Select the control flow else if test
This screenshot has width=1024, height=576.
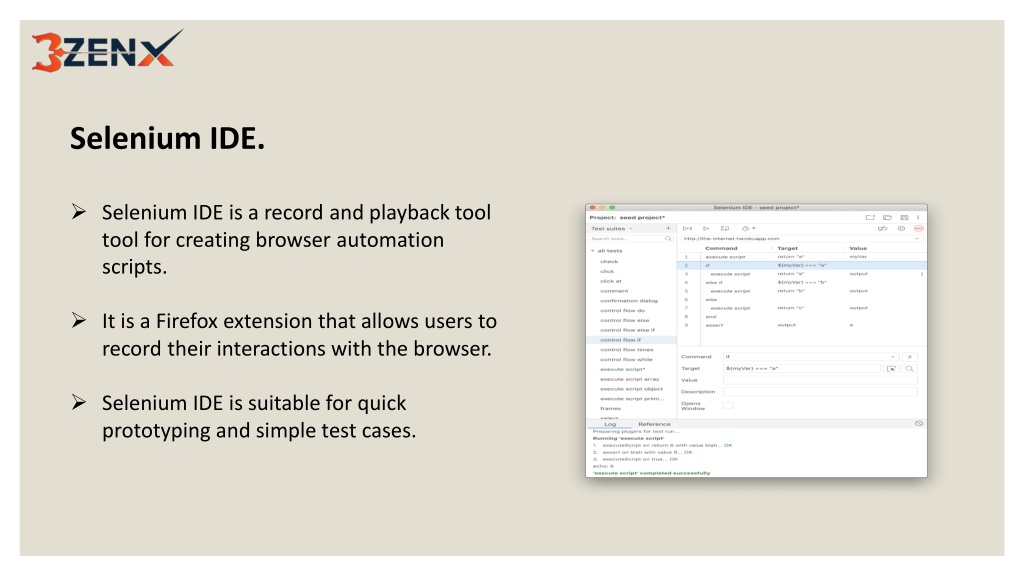627,330
